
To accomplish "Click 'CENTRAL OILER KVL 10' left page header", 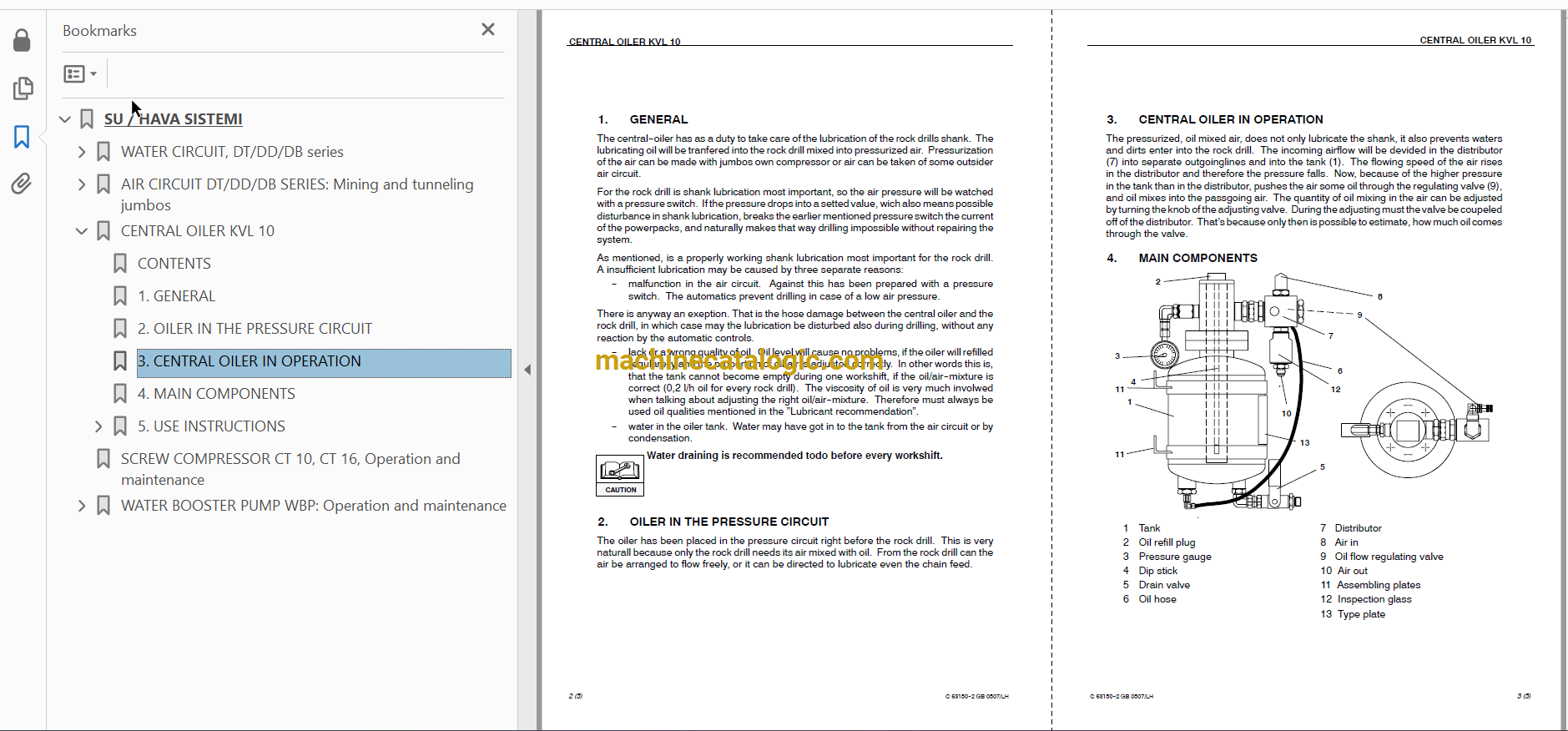I will click(x=624, y=42).
